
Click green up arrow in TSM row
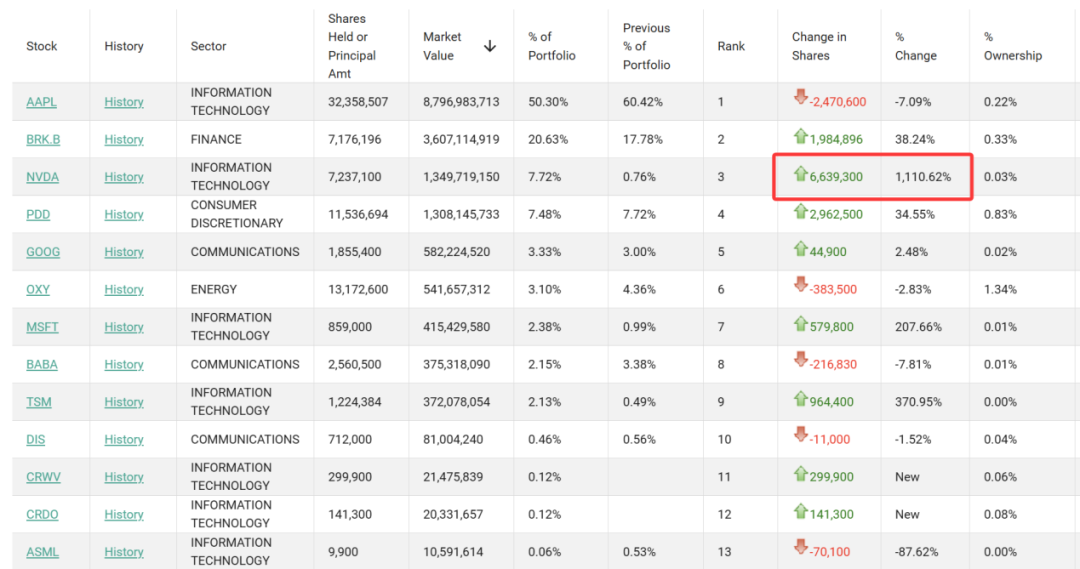tap(800, 399)
